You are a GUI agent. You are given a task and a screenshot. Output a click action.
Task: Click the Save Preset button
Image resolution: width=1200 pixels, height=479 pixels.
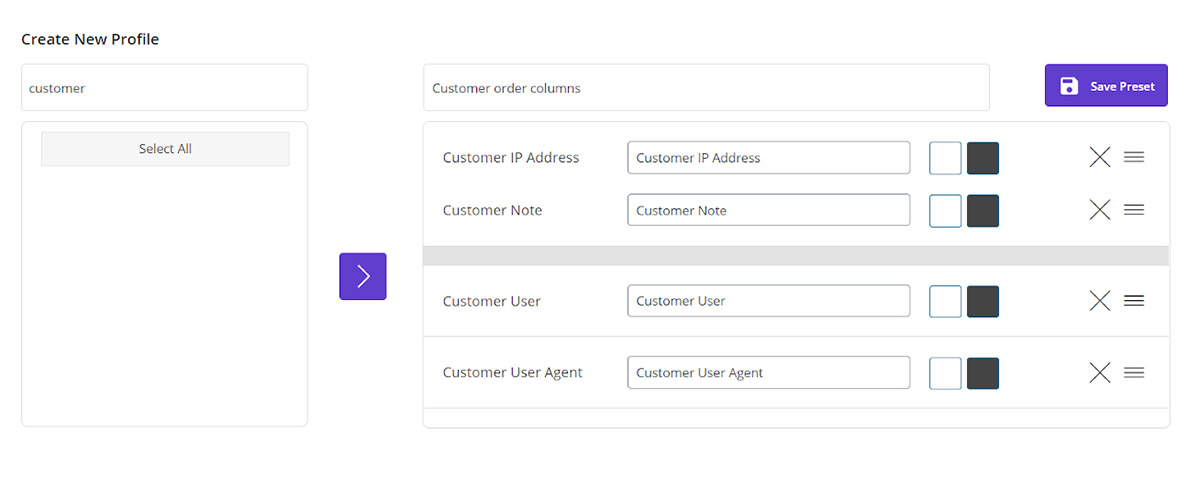(x=1106, y=86)
